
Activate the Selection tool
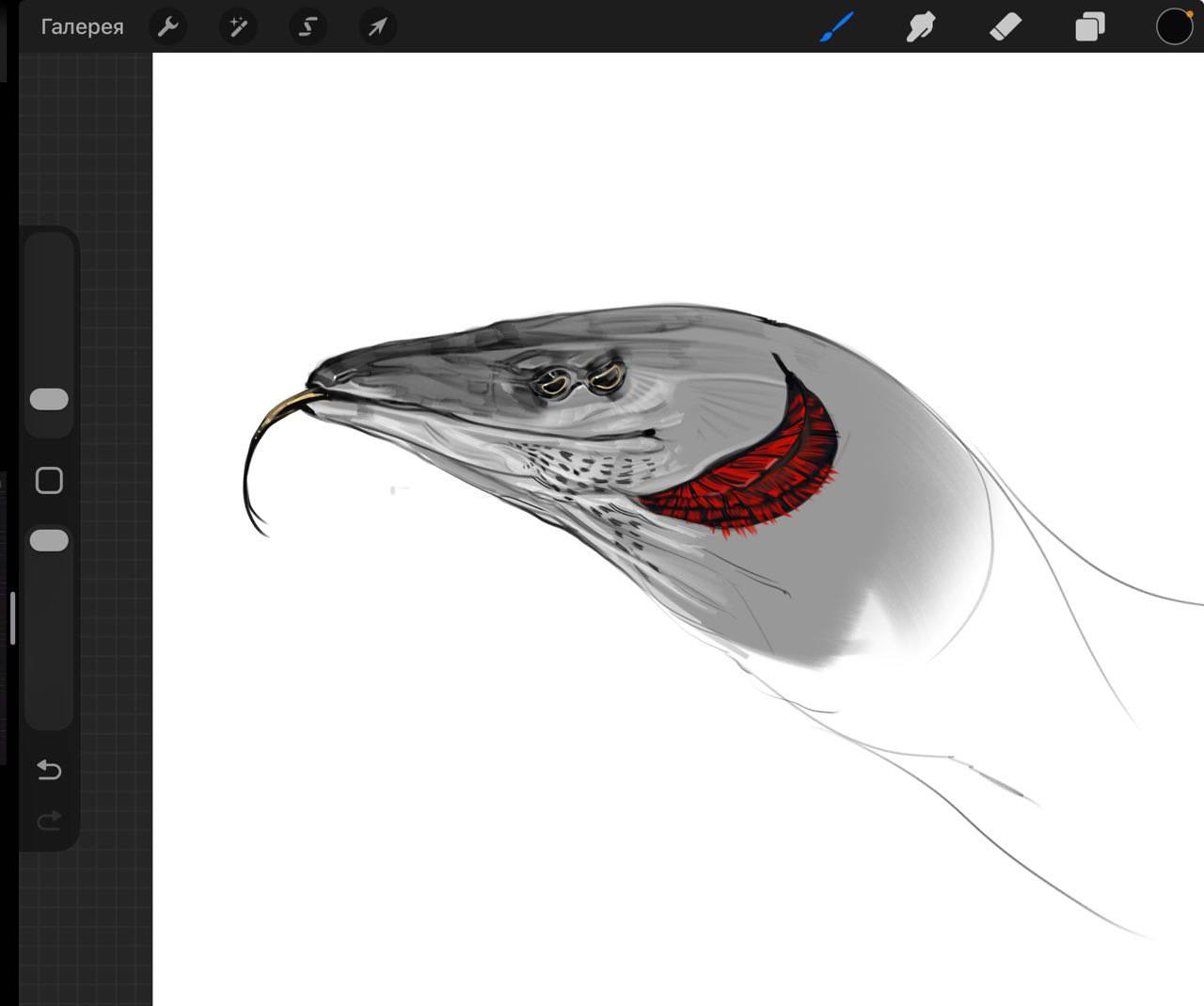(x=308, y=26)
